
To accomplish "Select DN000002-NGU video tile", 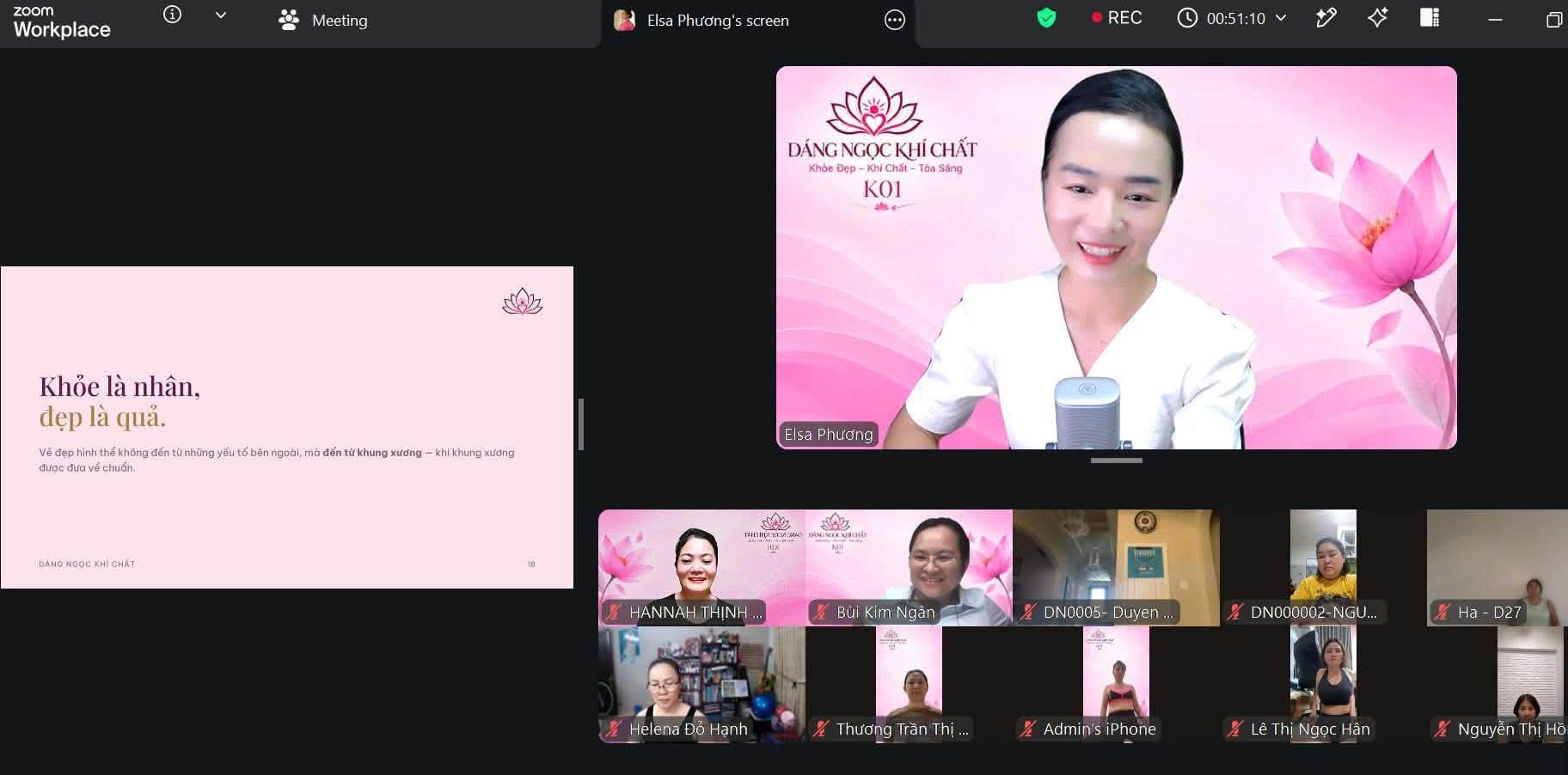I will (1323, 567).
